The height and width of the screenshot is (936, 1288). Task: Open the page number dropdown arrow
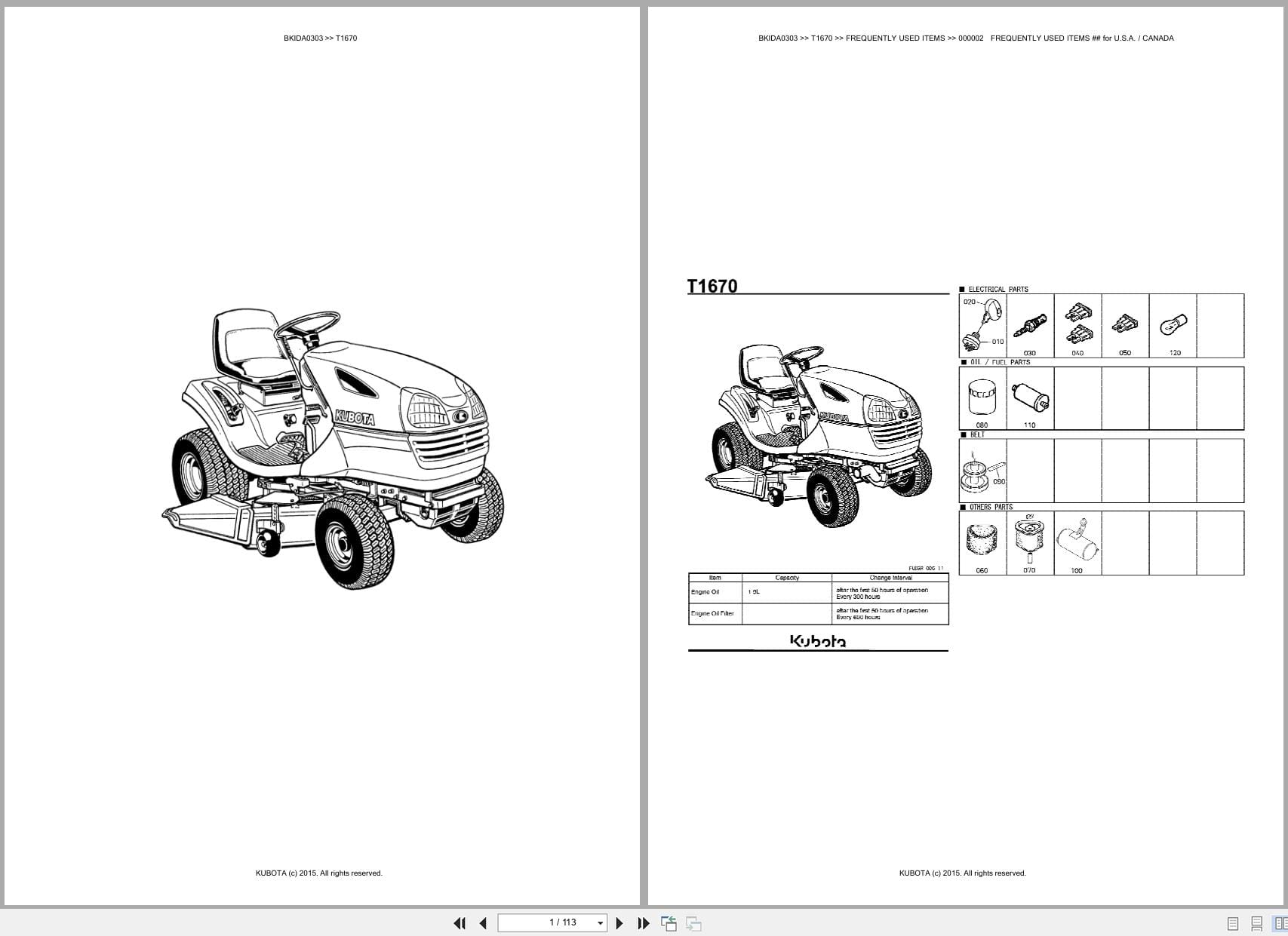(x=601, y=923)
